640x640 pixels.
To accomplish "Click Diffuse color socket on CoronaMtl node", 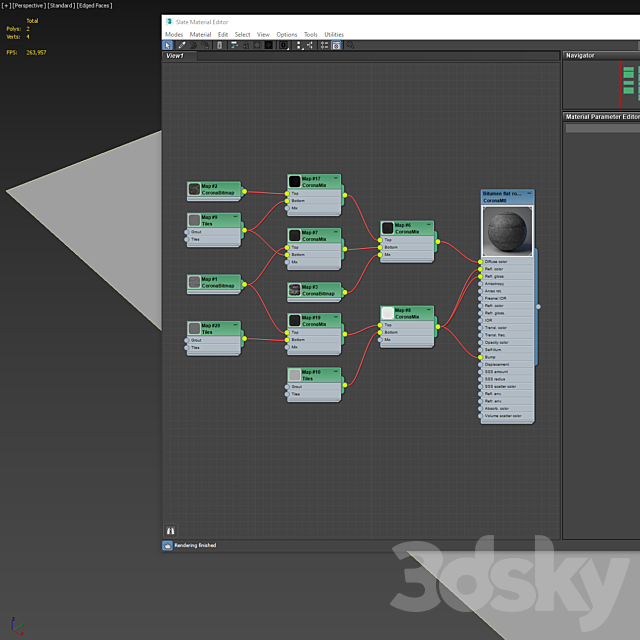I will (x=480, y=262).
